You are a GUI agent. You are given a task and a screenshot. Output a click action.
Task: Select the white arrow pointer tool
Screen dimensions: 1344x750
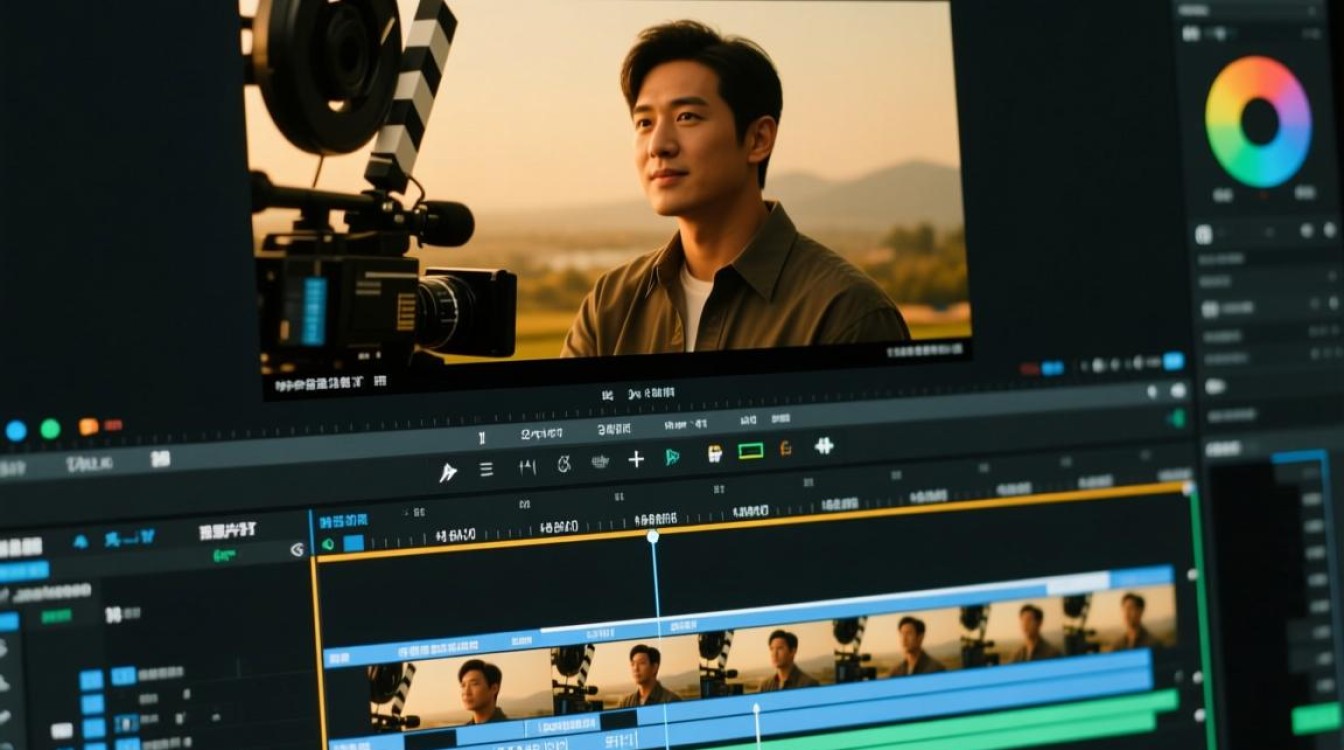[x=448, y=472]
